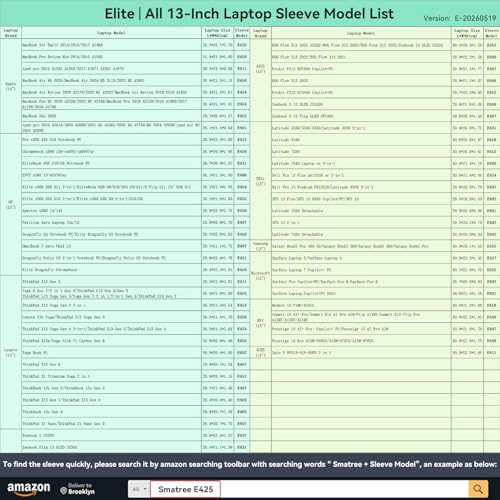
Task: Click the orange magnifier search button
Action: click(478, 489)
